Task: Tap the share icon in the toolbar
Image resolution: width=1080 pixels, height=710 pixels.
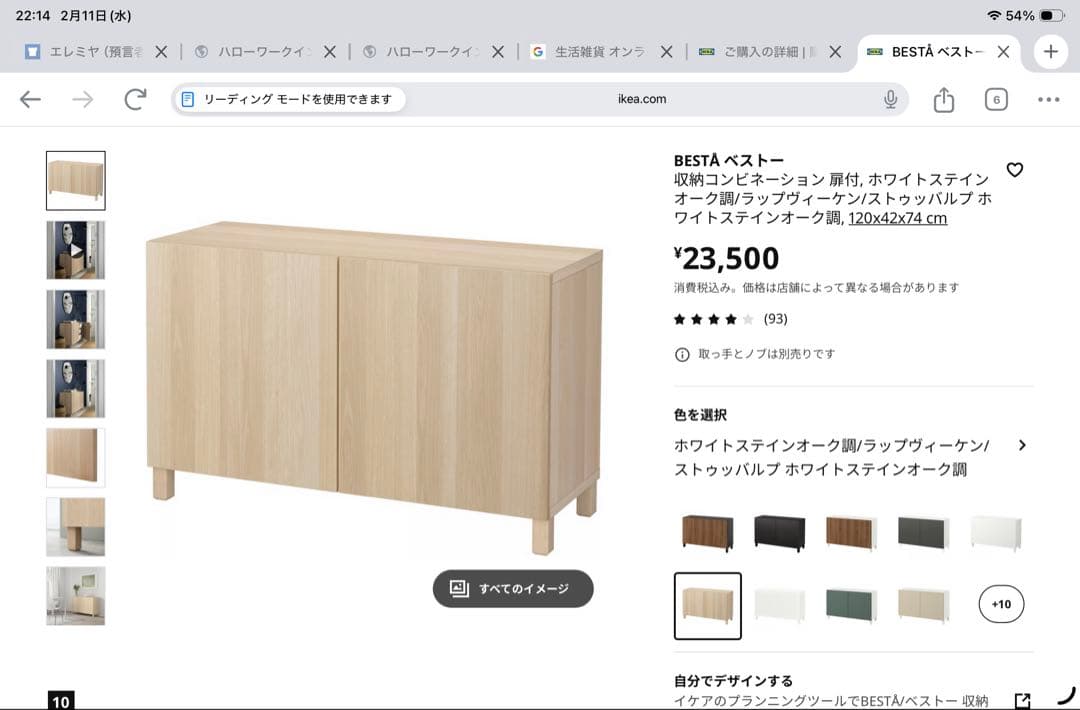Action: coord(943,99)
